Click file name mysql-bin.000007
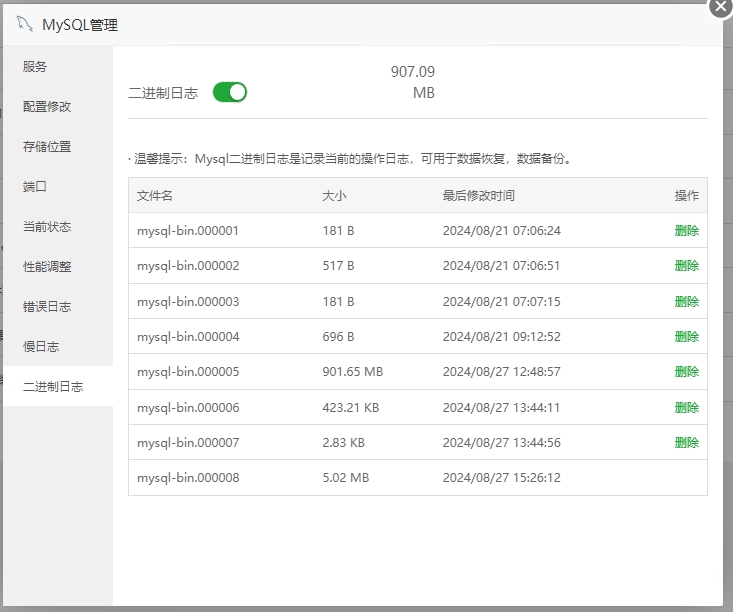 click(188, 443)
